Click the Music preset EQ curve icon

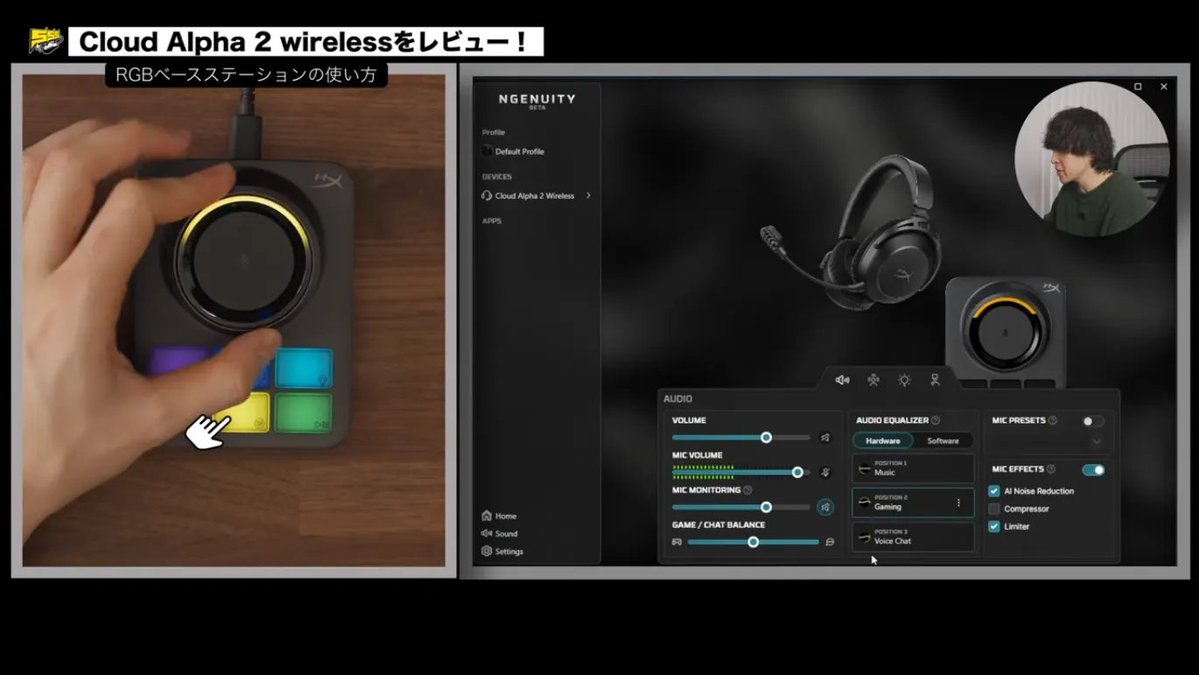click(865, 469)
